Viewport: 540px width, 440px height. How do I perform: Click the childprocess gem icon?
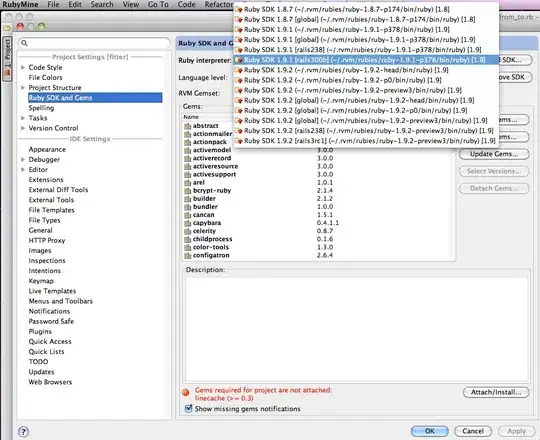click(187, 239)
